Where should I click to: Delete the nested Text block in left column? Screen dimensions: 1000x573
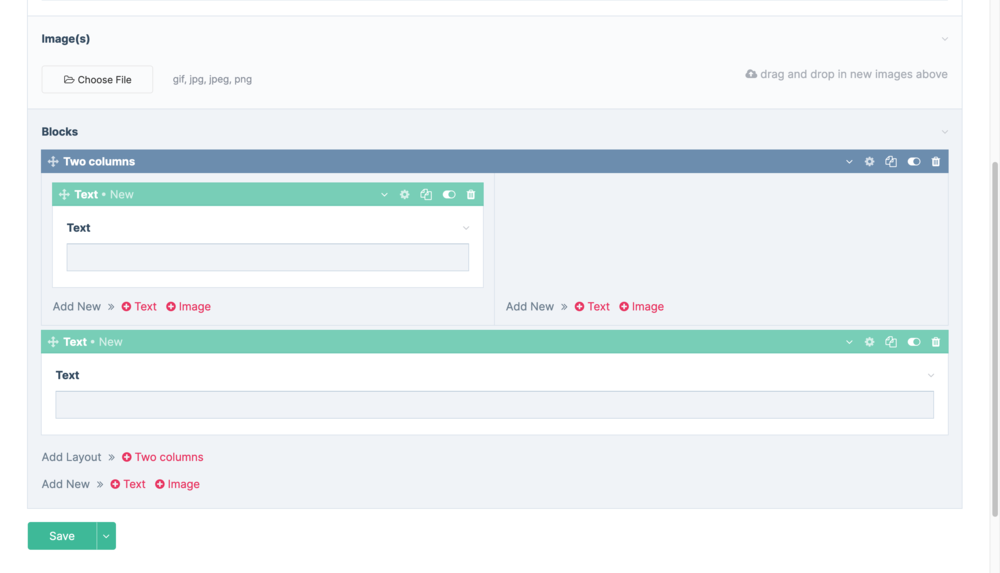point(471,195)
